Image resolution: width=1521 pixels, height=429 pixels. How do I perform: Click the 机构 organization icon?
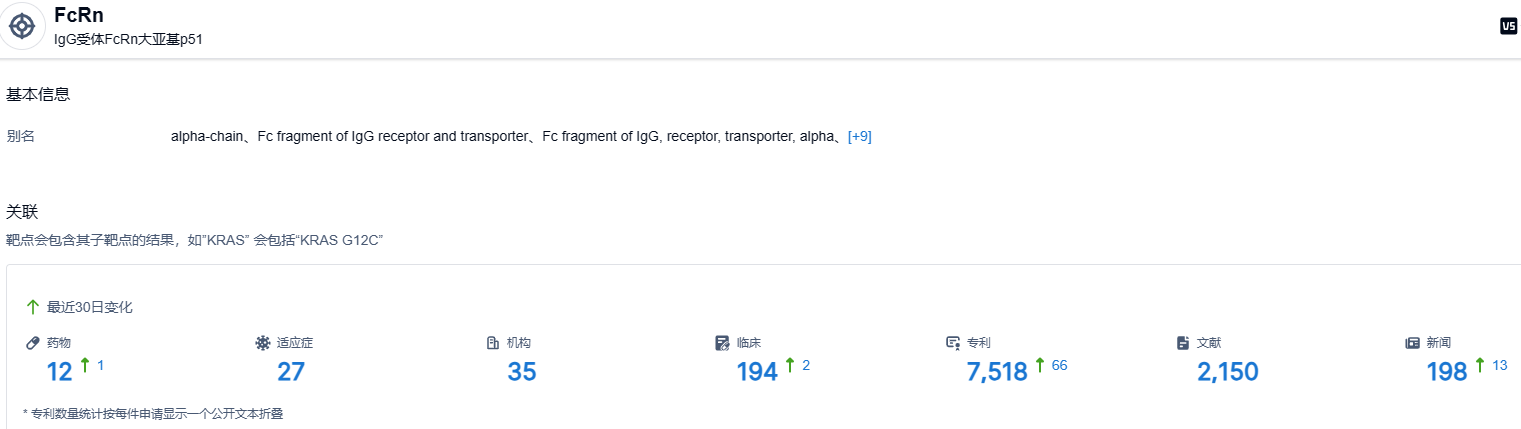493,343
